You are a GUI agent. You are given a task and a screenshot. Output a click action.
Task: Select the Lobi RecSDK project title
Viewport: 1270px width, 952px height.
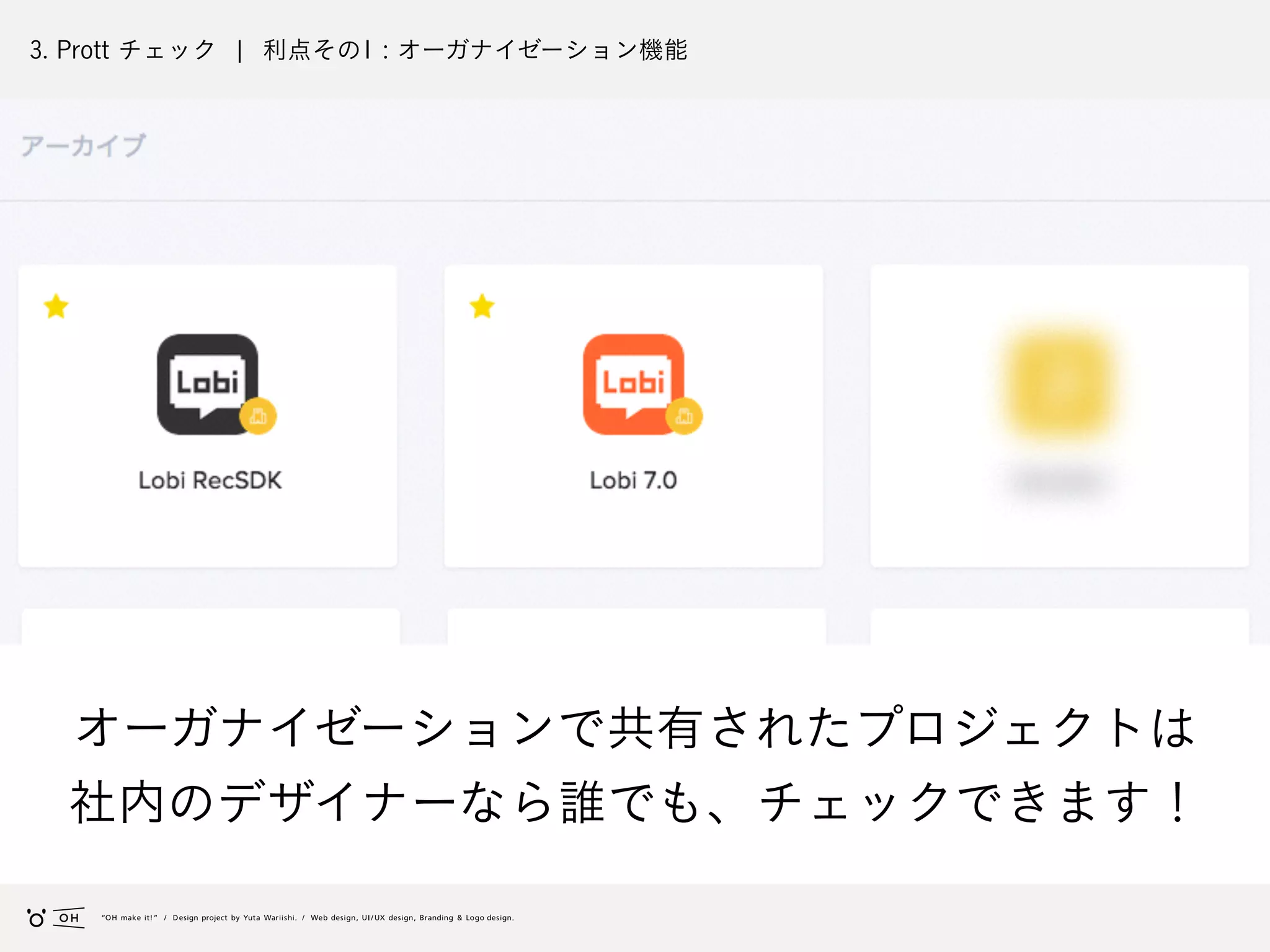pos(210,480)
